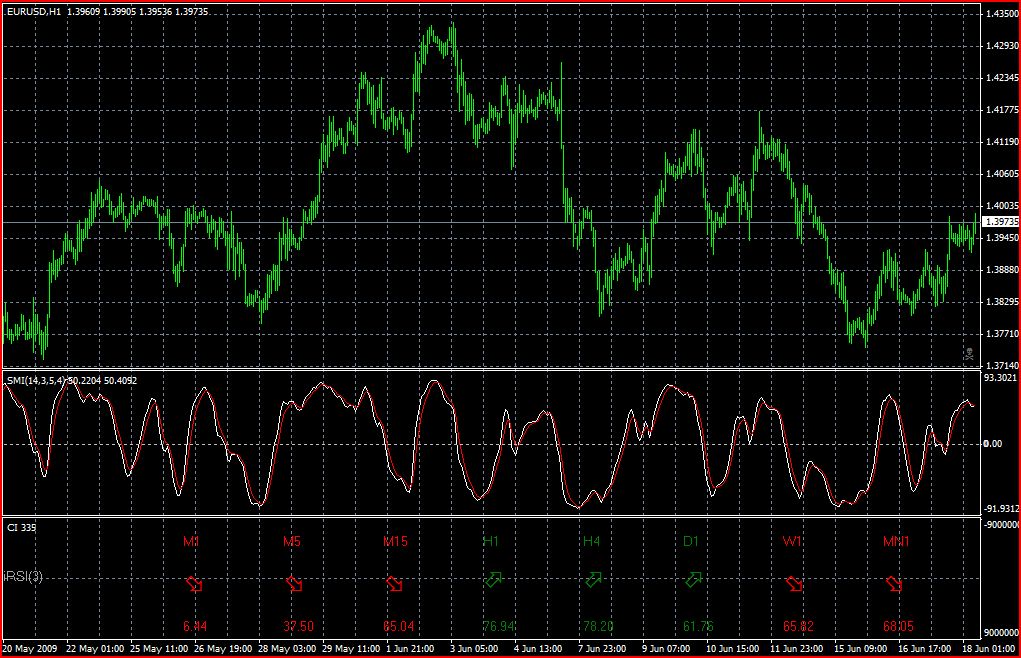
Task: Click the red down arrow under MN1
Action: (x=894, y=584)
